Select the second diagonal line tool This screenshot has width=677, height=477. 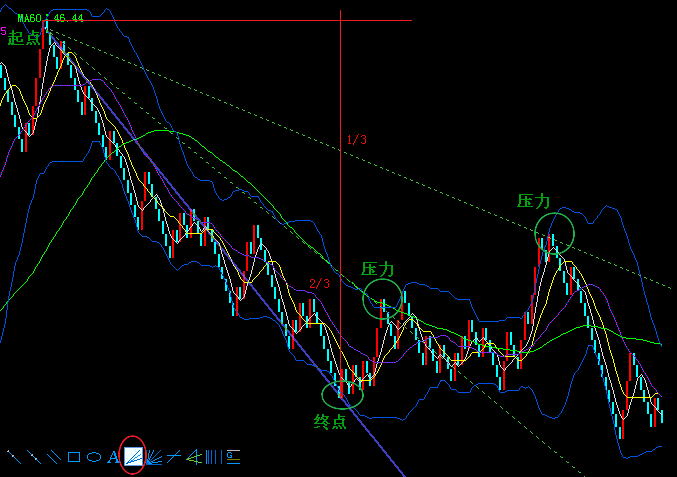pos(34,457)
